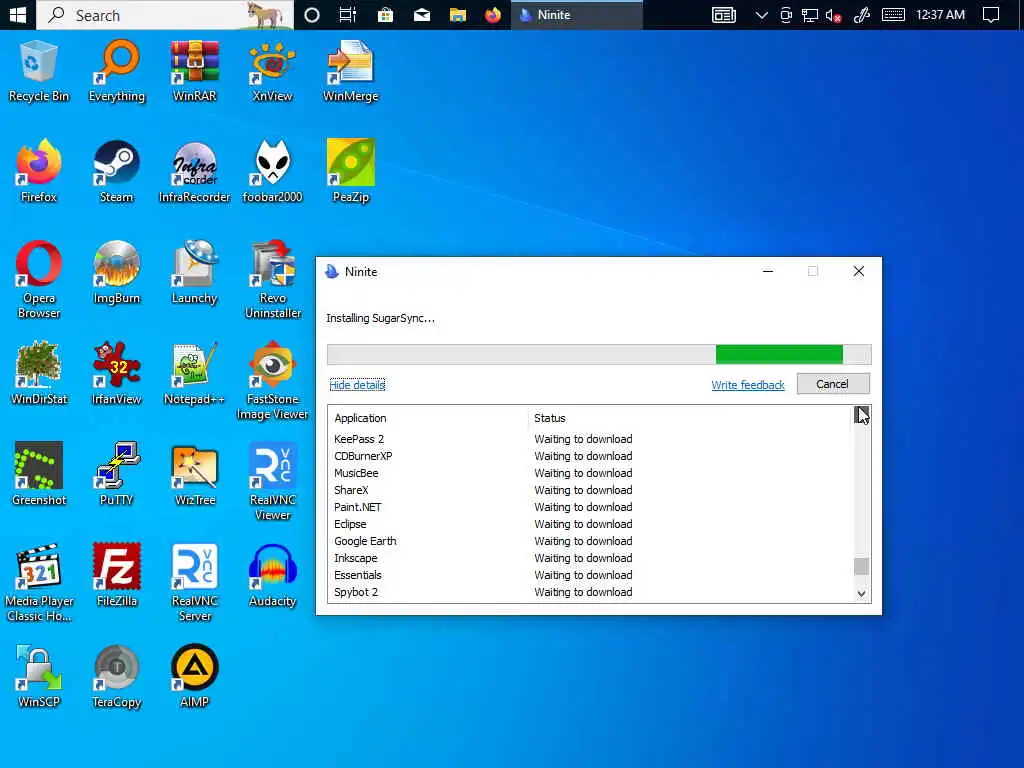
Task: Click the installation progress bar
Action: pos(599,355)
